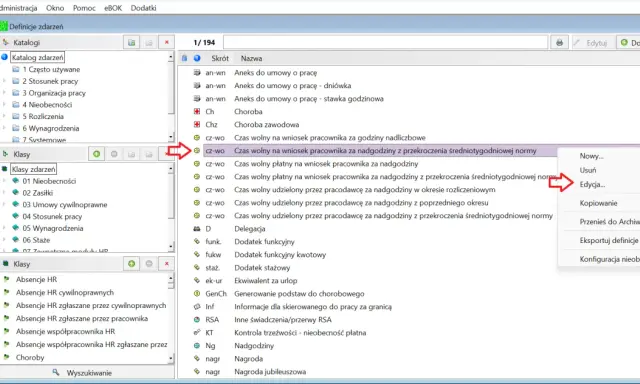The image size is (640, 384).
Task: Expand the '3 Organizacja pracy' catalog node
Action: coord(4,93)
